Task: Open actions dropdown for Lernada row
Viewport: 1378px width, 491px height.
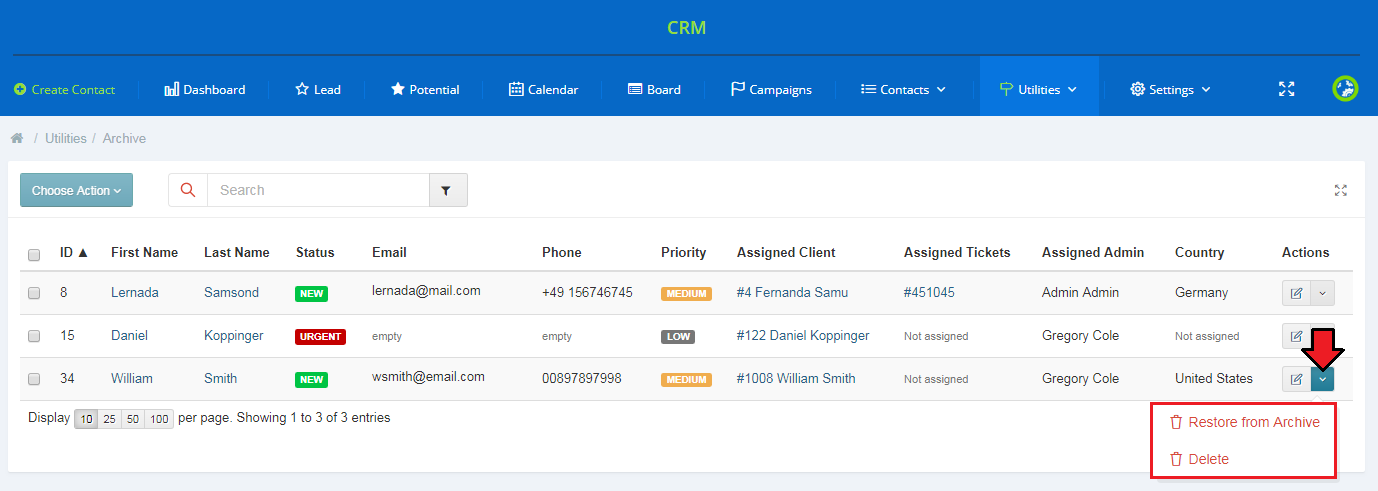Action: pos(1322,293)
